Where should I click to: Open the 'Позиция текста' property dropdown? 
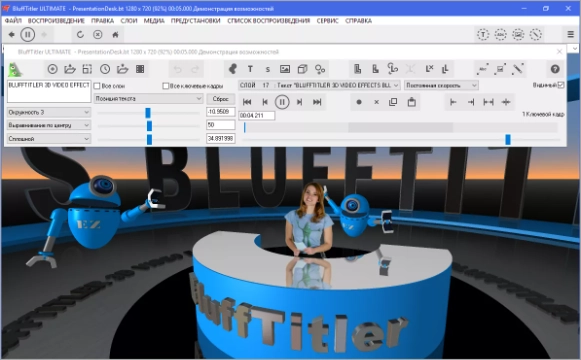pyautogui.click(x=148, y=99)
